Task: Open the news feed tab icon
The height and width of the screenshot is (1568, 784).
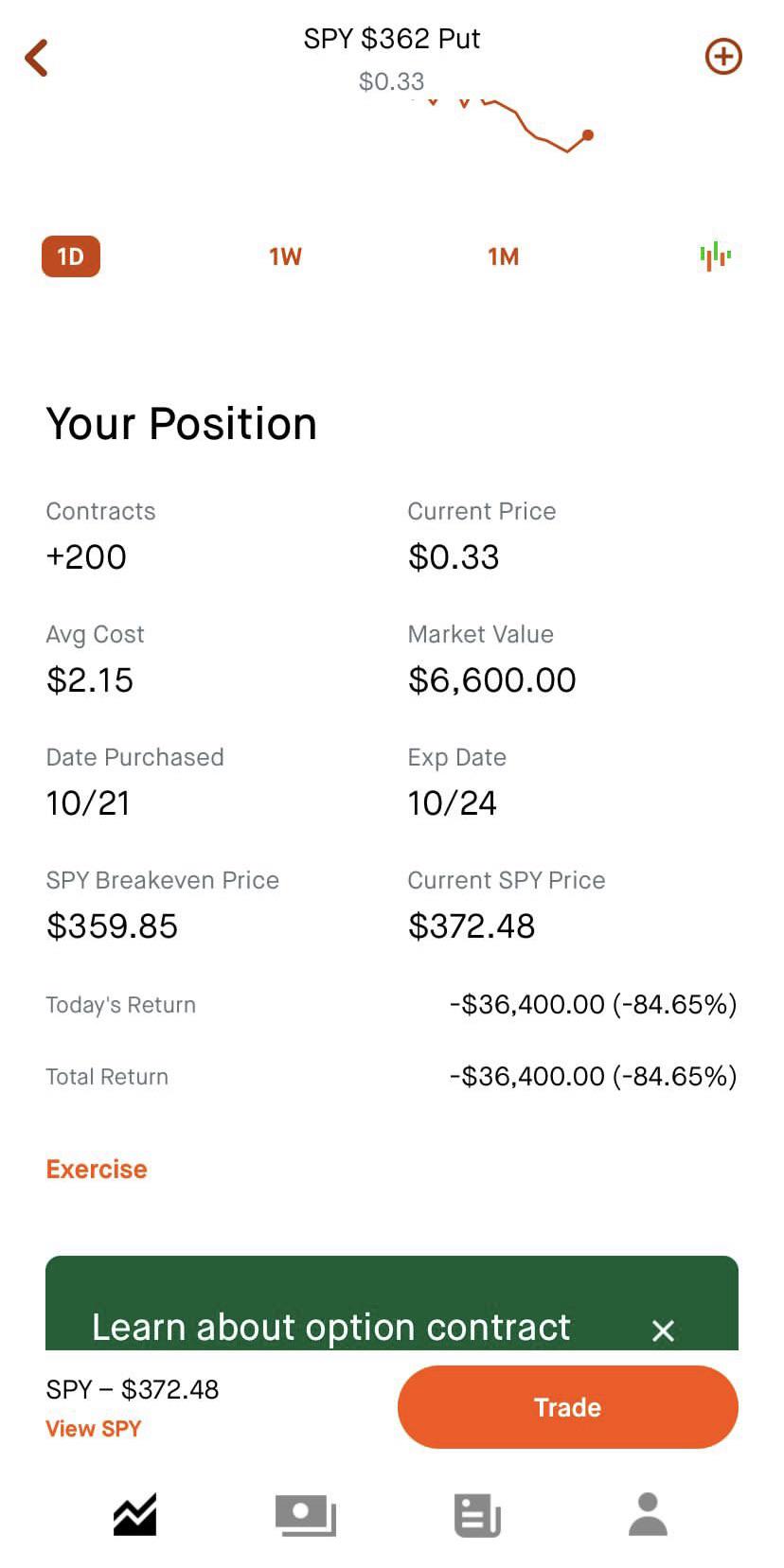Action: pos(477,1514)
